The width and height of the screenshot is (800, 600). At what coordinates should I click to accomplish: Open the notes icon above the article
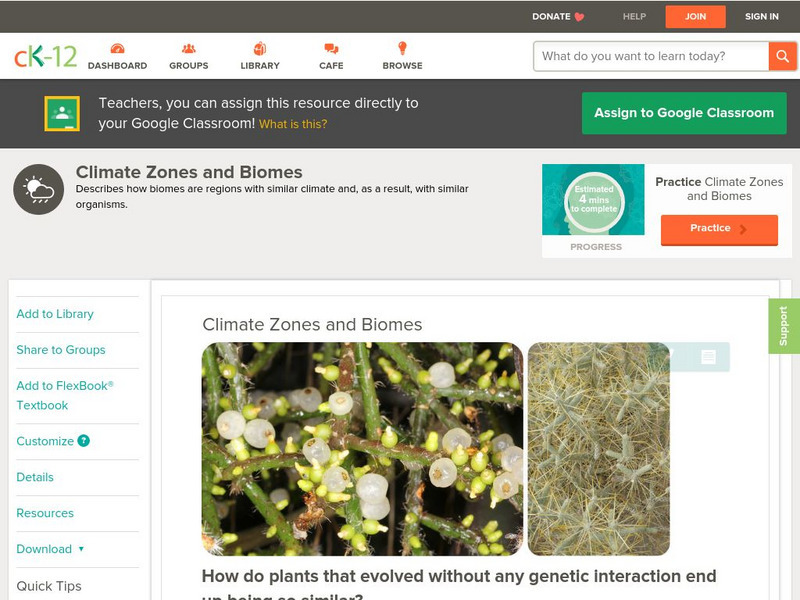pyautogui.click(x=708, y=357)
